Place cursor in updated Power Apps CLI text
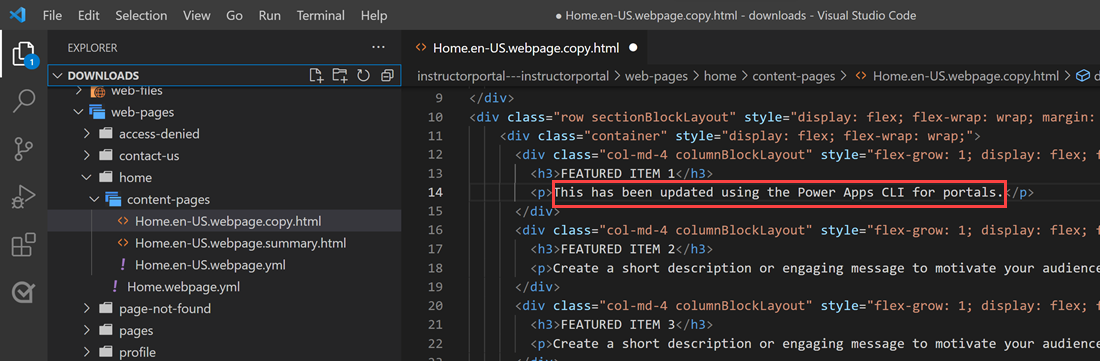 click(779, 192)
